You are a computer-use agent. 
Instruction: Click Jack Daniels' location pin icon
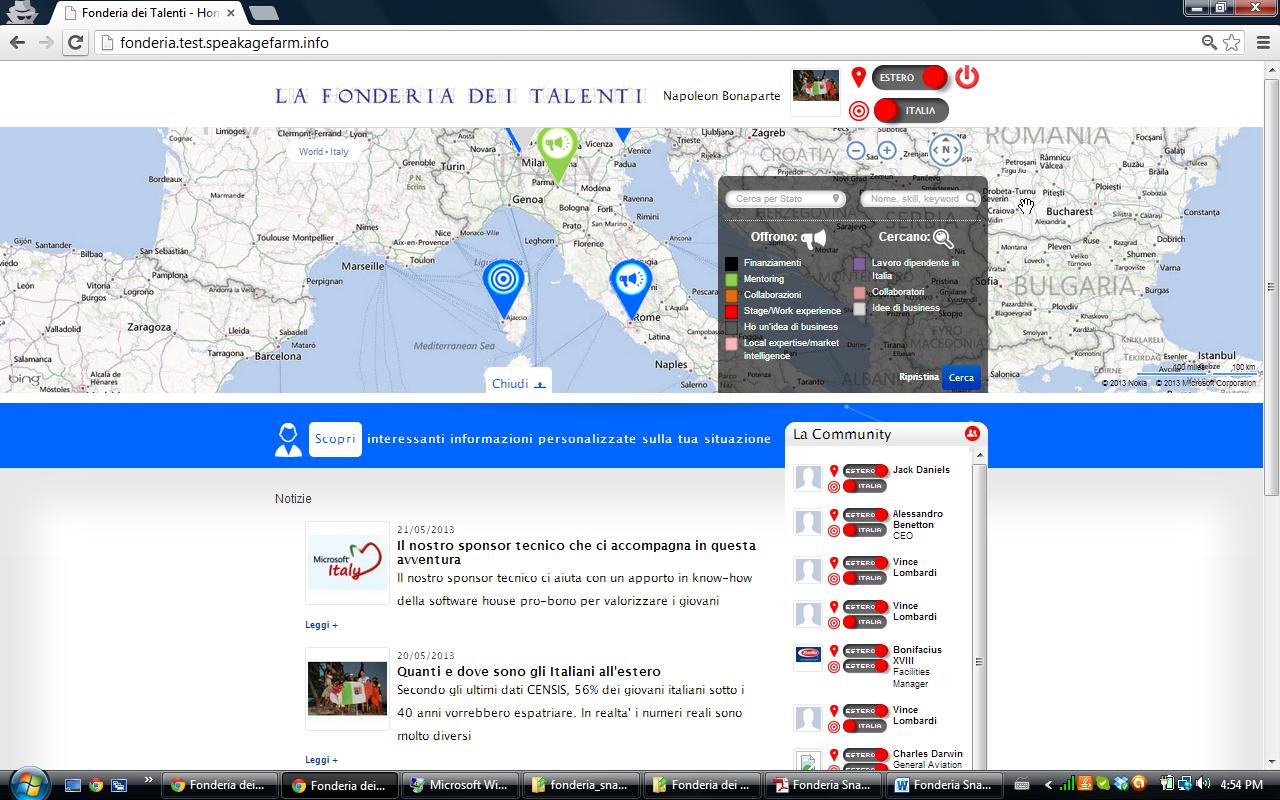[x=834, y=471]
